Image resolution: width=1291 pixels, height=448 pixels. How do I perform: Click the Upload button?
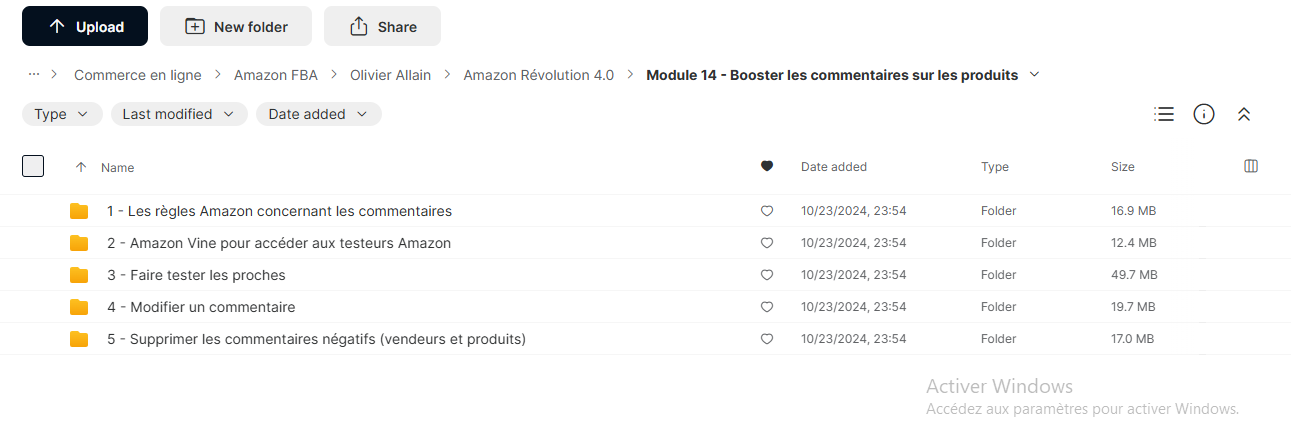[85, 26]
